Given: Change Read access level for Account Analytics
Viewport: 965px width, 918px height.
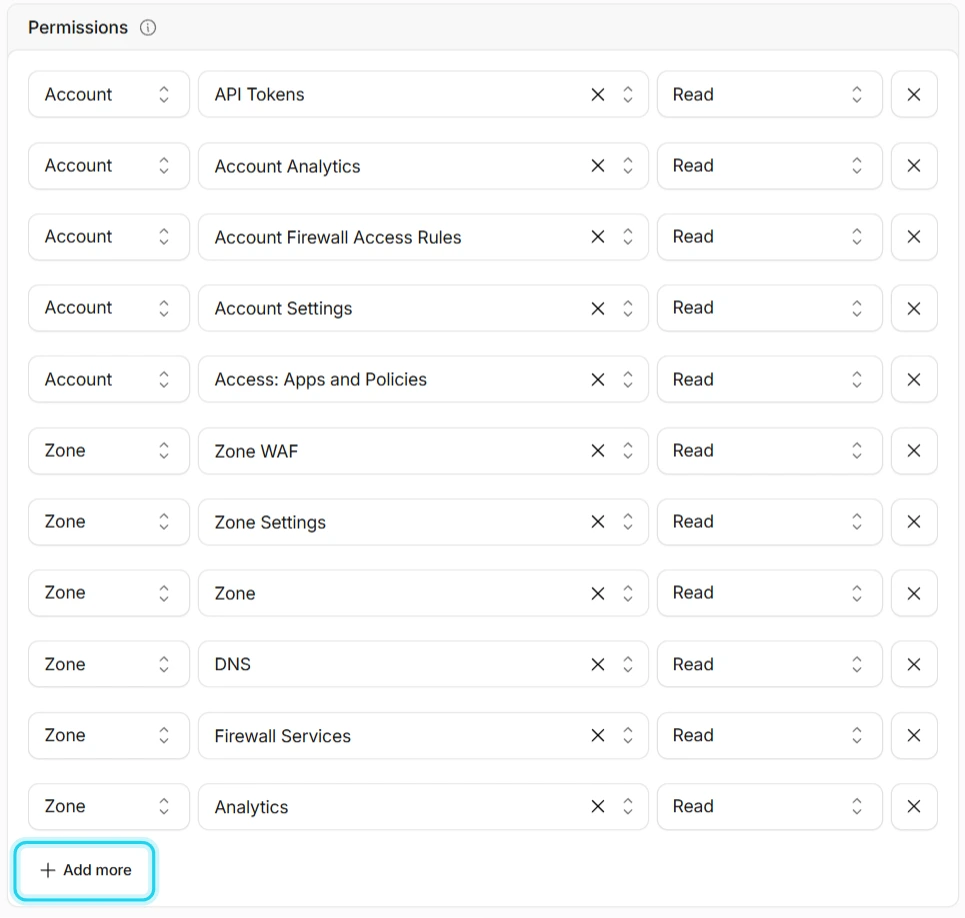Looking at the screenshot, I should pos(769,166).
